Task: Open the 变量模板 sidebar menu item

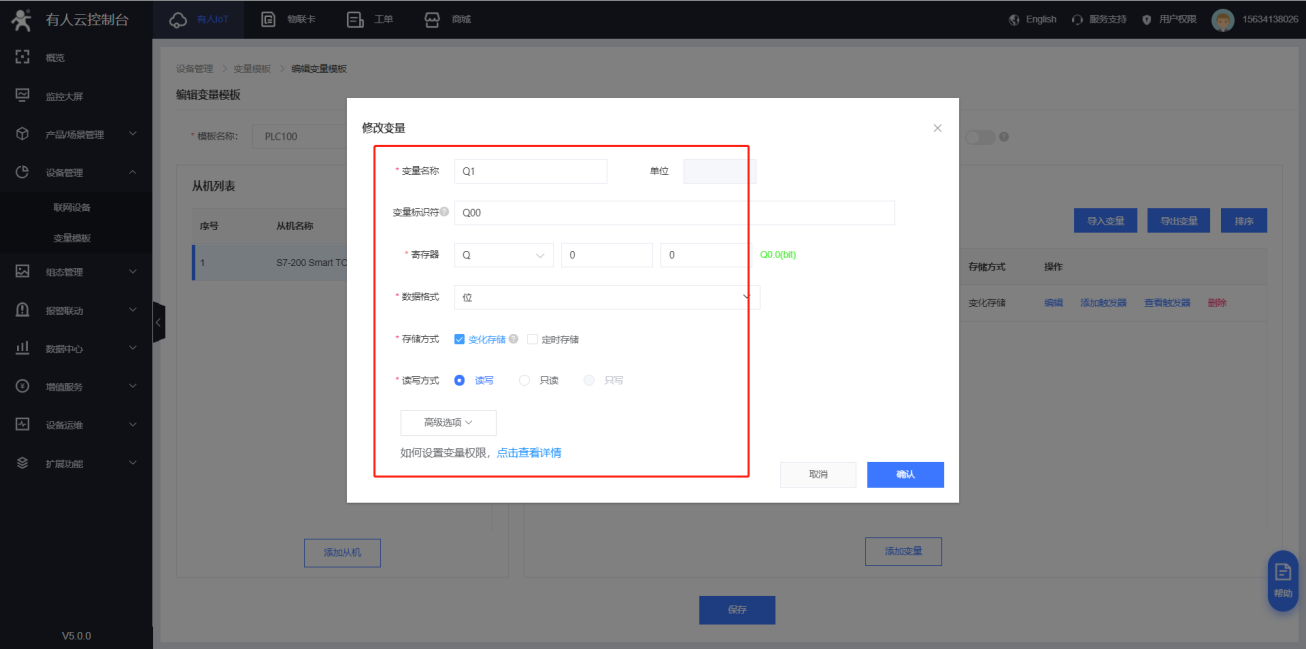Action: click(x=72, y=238)
